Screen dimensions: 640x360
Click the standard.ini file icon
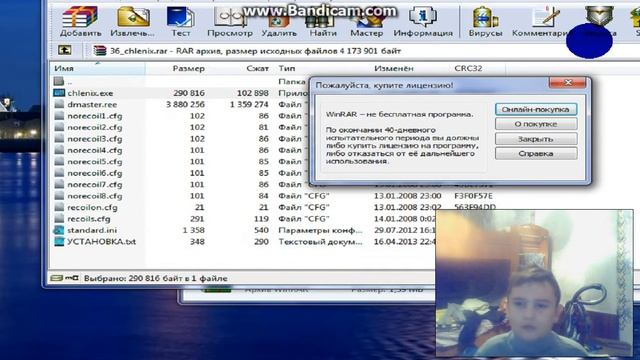coord(59,230)
